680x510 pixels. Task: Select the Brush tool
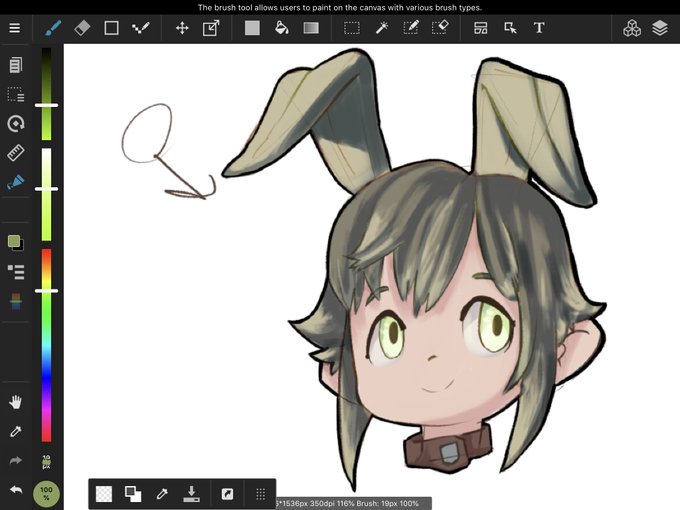53,28
